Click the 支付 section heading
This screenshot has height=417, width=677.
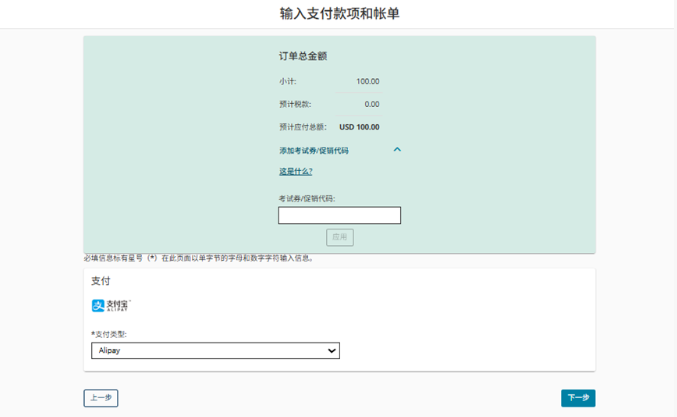click(101, 281)
